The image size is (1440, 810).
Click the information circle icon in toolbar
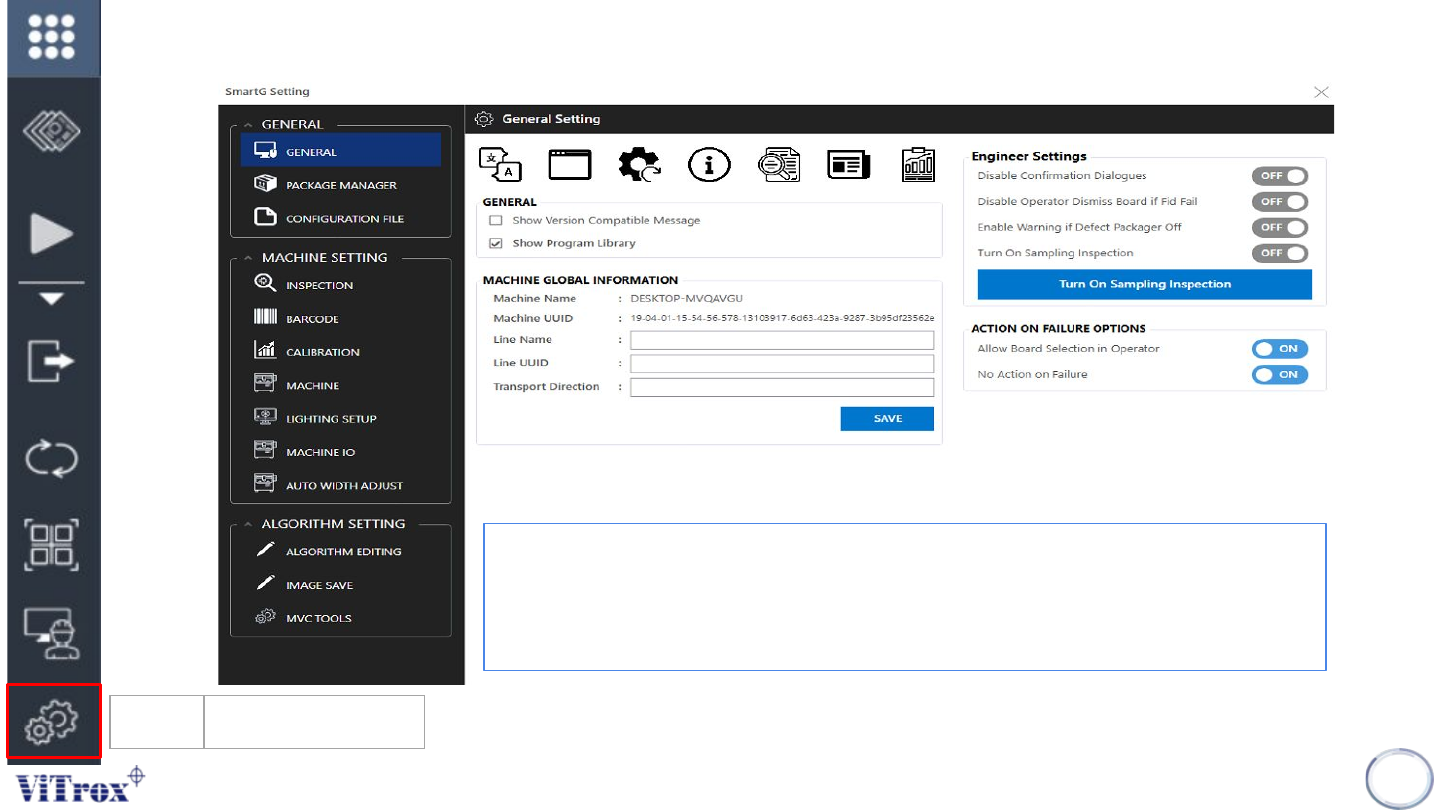tap(709, 165)
